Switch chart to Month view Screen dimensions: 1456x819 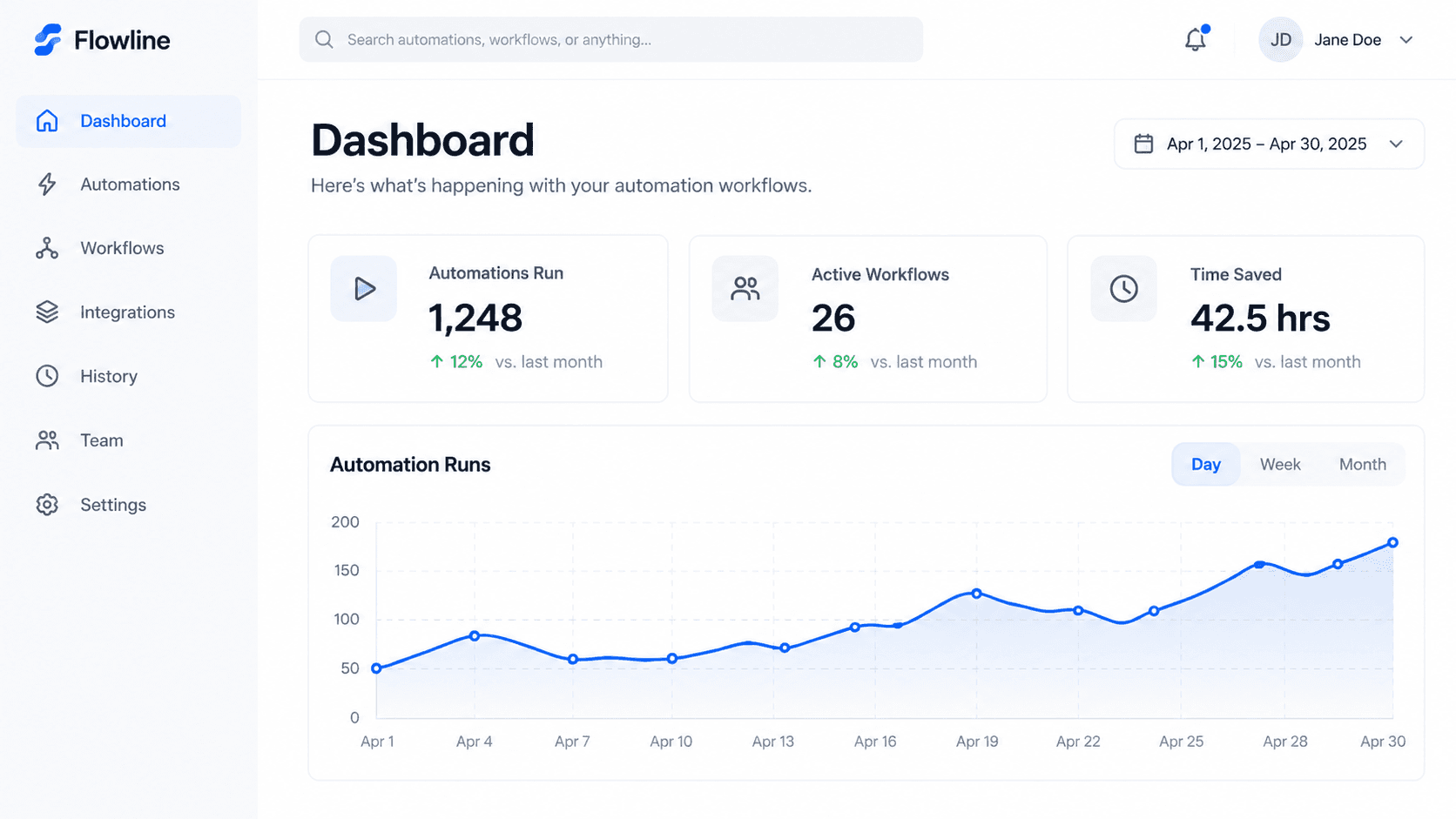click(x=1362, y=465)
